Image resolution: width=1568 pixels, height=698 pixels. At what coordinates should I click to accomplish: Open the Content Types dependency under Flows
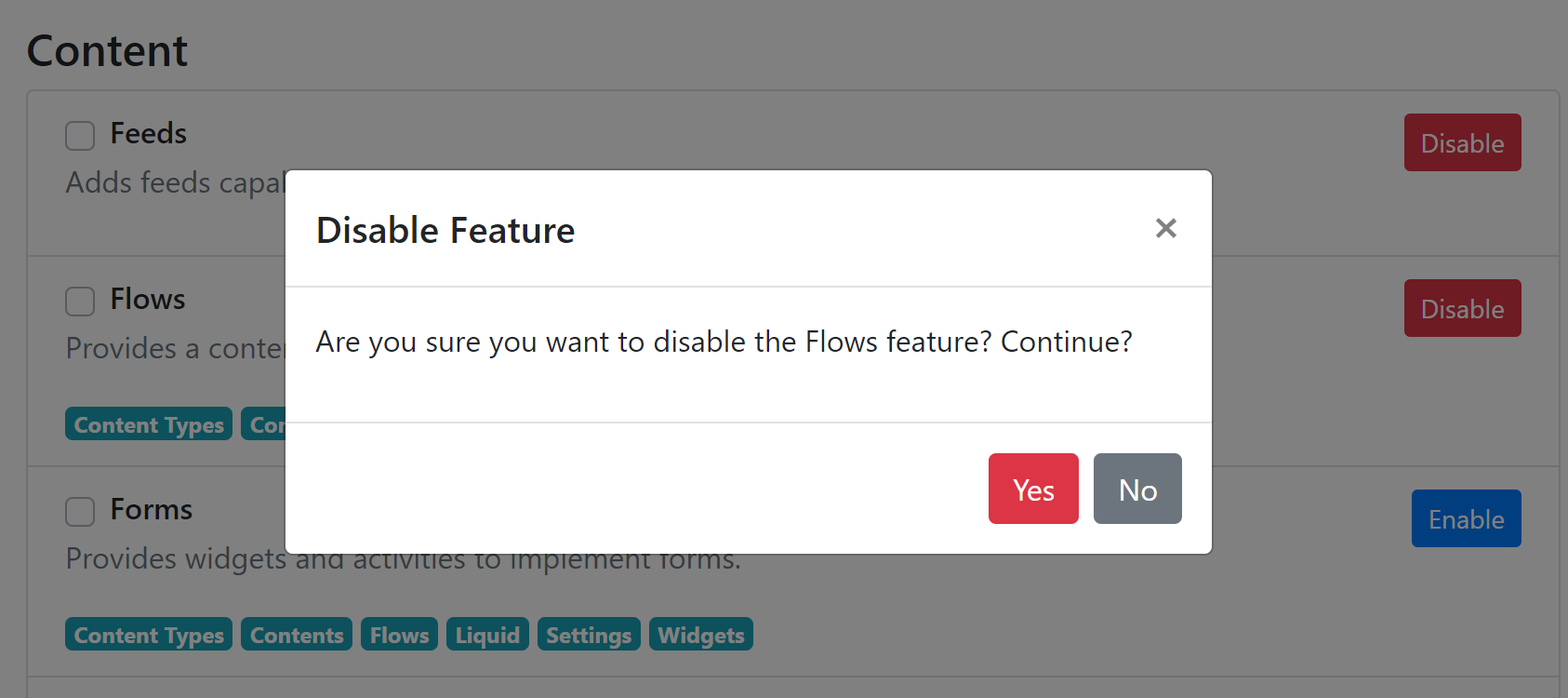pyautogui.click(x=148, y=424)
